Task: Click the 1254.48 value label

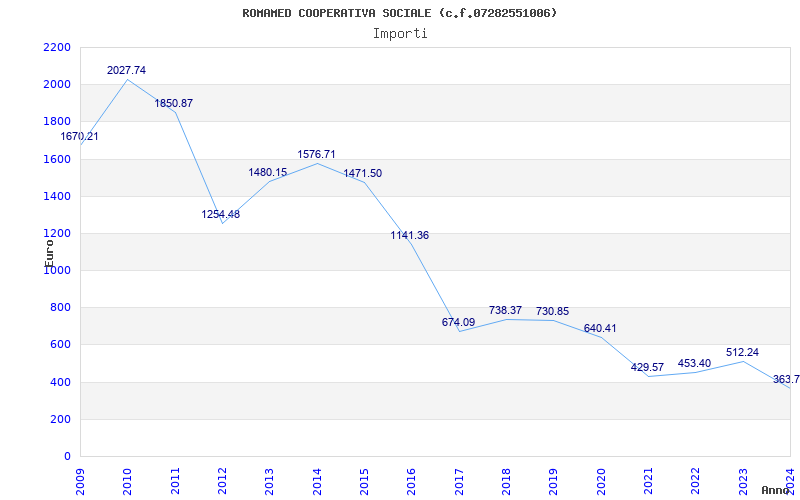Action: pyautogui.click(x=220, y=214)
